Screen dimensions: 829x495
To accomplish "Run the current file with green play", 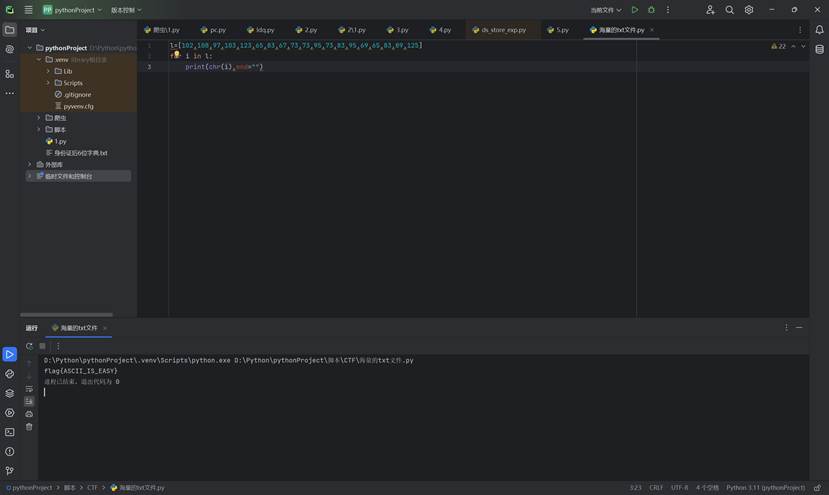I will 634,10.
